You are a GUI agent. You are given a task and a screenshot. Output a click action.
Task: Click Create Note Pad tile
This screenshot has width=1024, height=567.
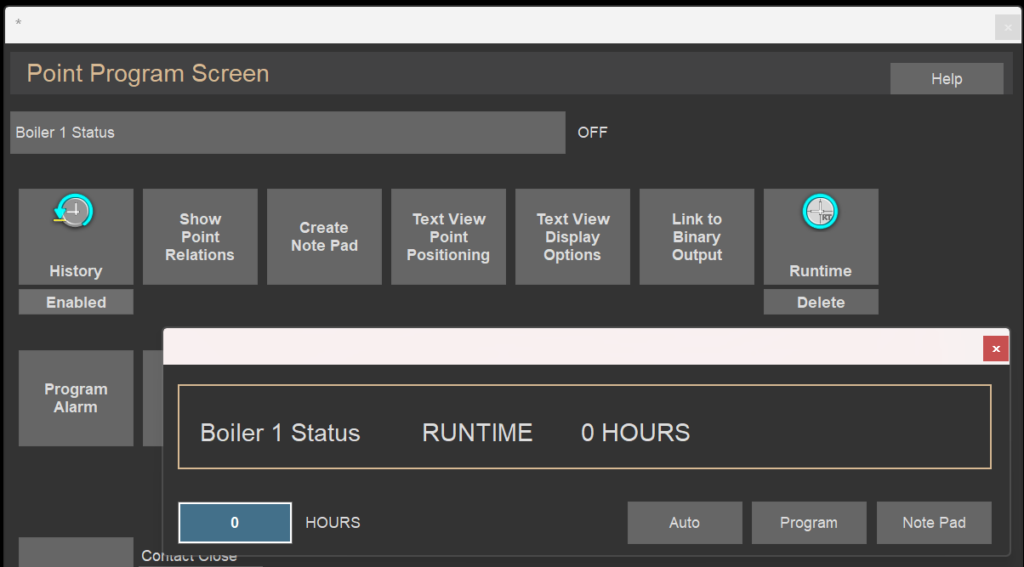324,236
